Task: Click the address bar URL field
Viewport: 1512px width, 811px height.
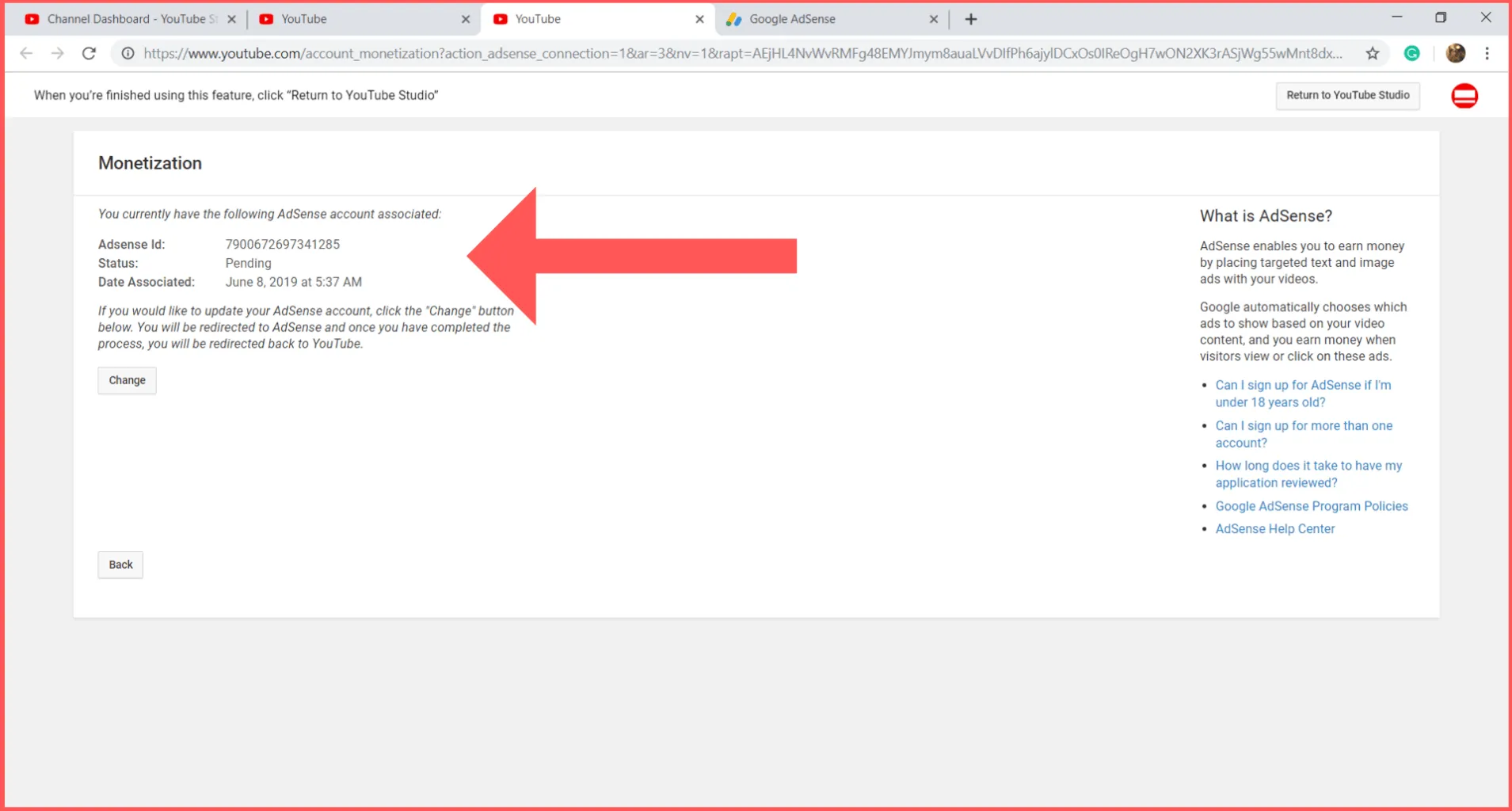Action: pyautogui.click(x=743, y=53)
